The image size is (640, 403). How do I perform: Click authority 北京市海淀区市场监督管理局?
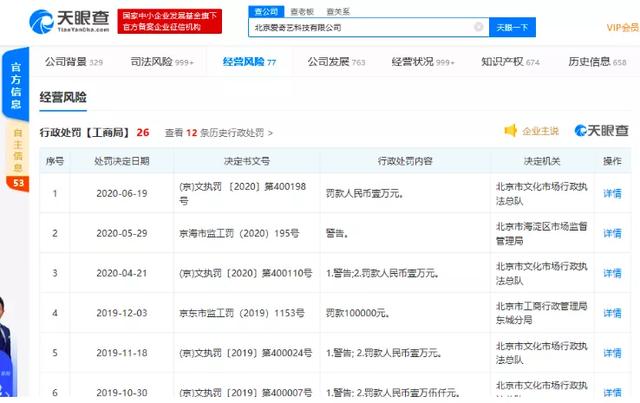(542, 234)
